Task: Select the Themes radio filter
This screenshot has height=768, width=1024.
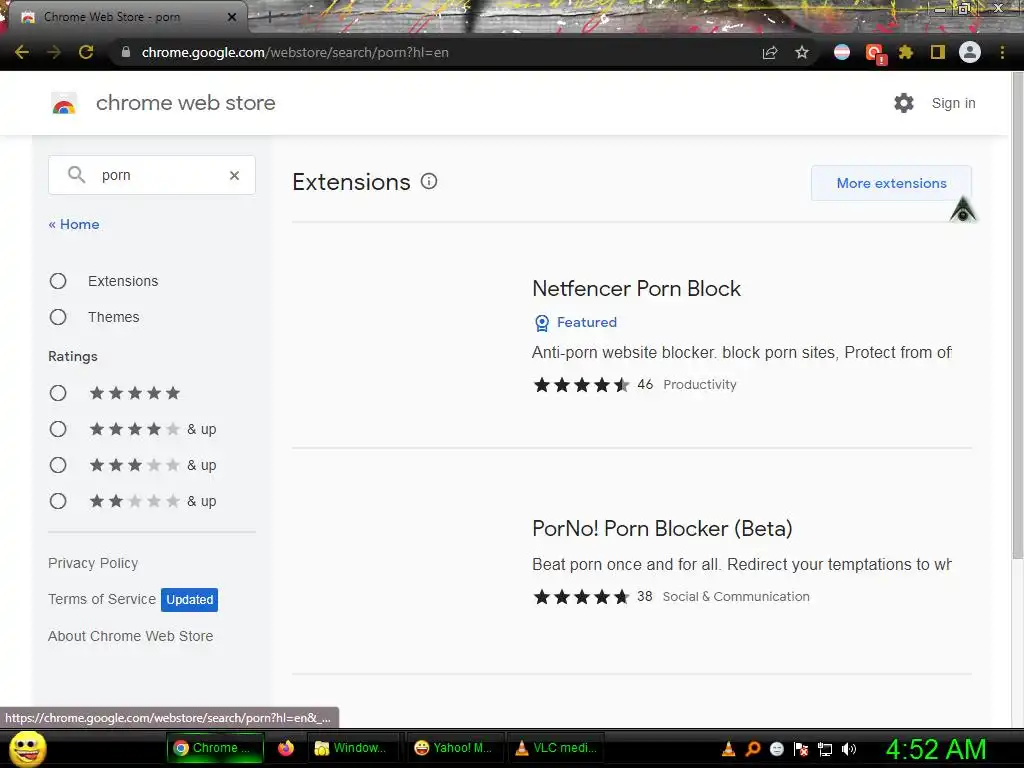Action: tap(58, 317)
